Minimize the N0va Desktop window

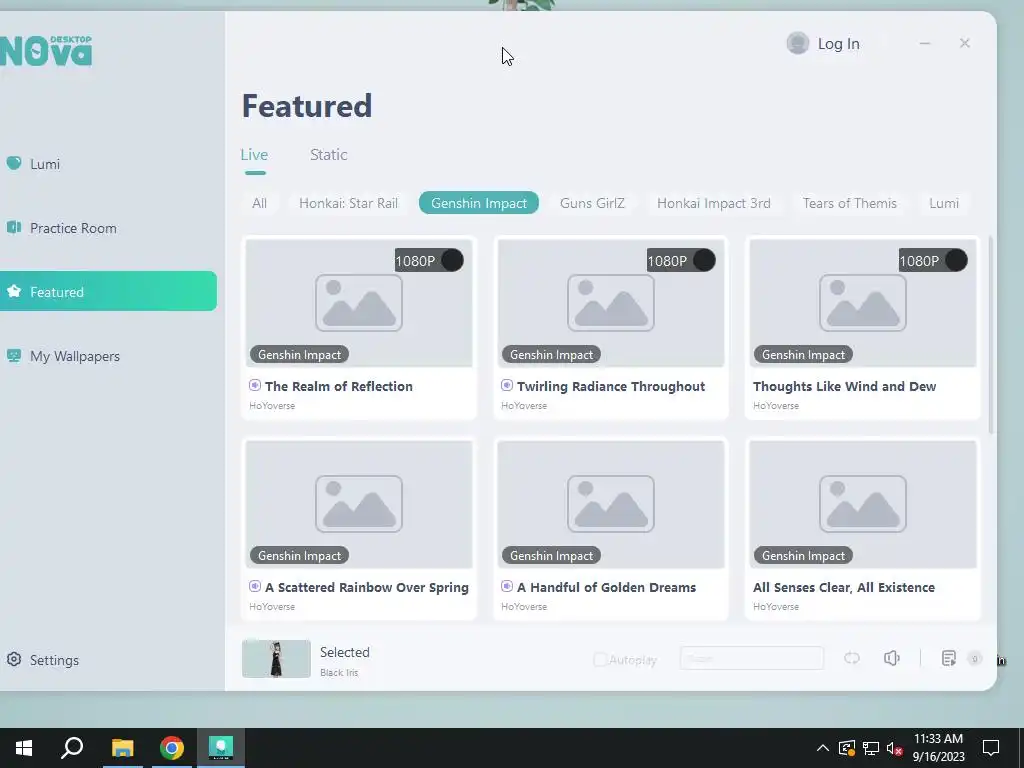pos(925,43)
